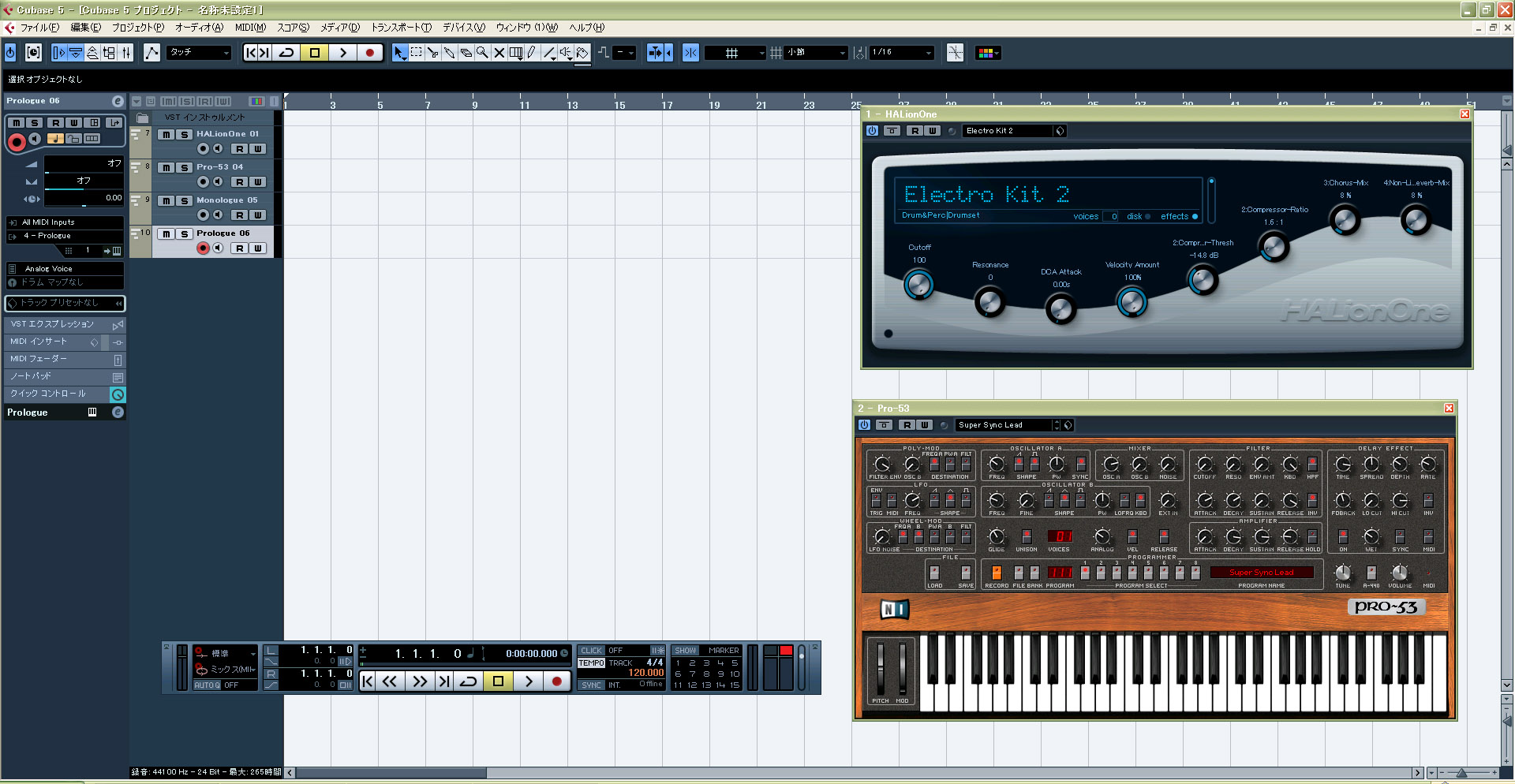Toggle the SYNC button in transport
Image resolution: width=1515 pixels, height=784 pixels.
(x=592, y=685)
